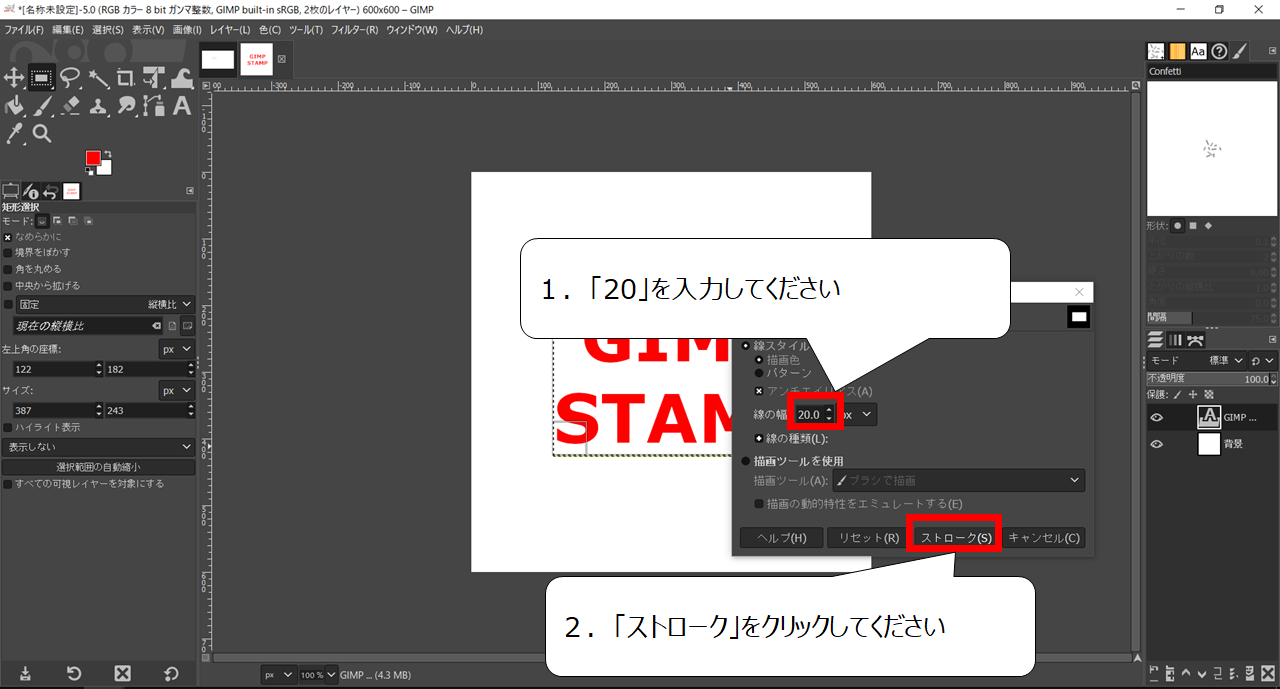Open the ファイル(F) menu

point(24,30)
